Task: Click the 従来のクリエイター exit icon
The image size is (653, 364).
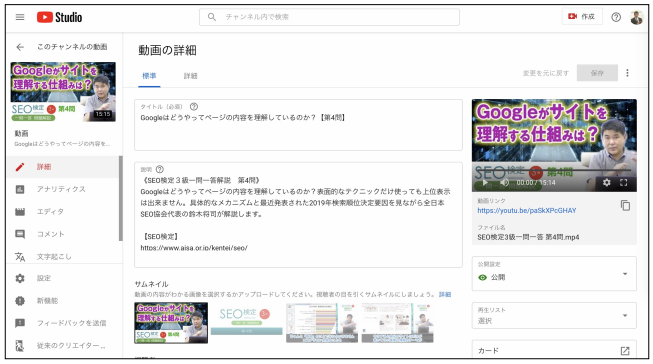Action: pos(20,346)
